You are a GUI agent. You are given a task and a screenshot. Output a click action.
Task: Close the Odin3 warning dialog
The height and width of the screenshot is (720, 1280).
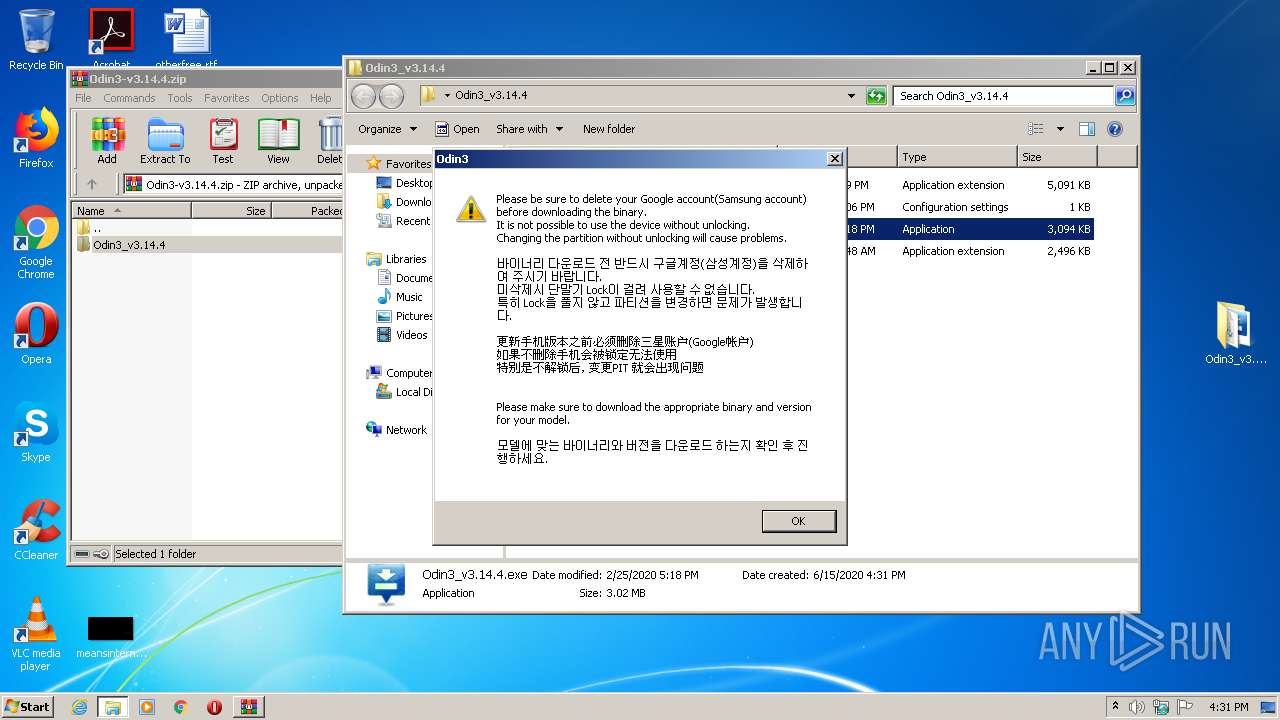coord(835,159)
